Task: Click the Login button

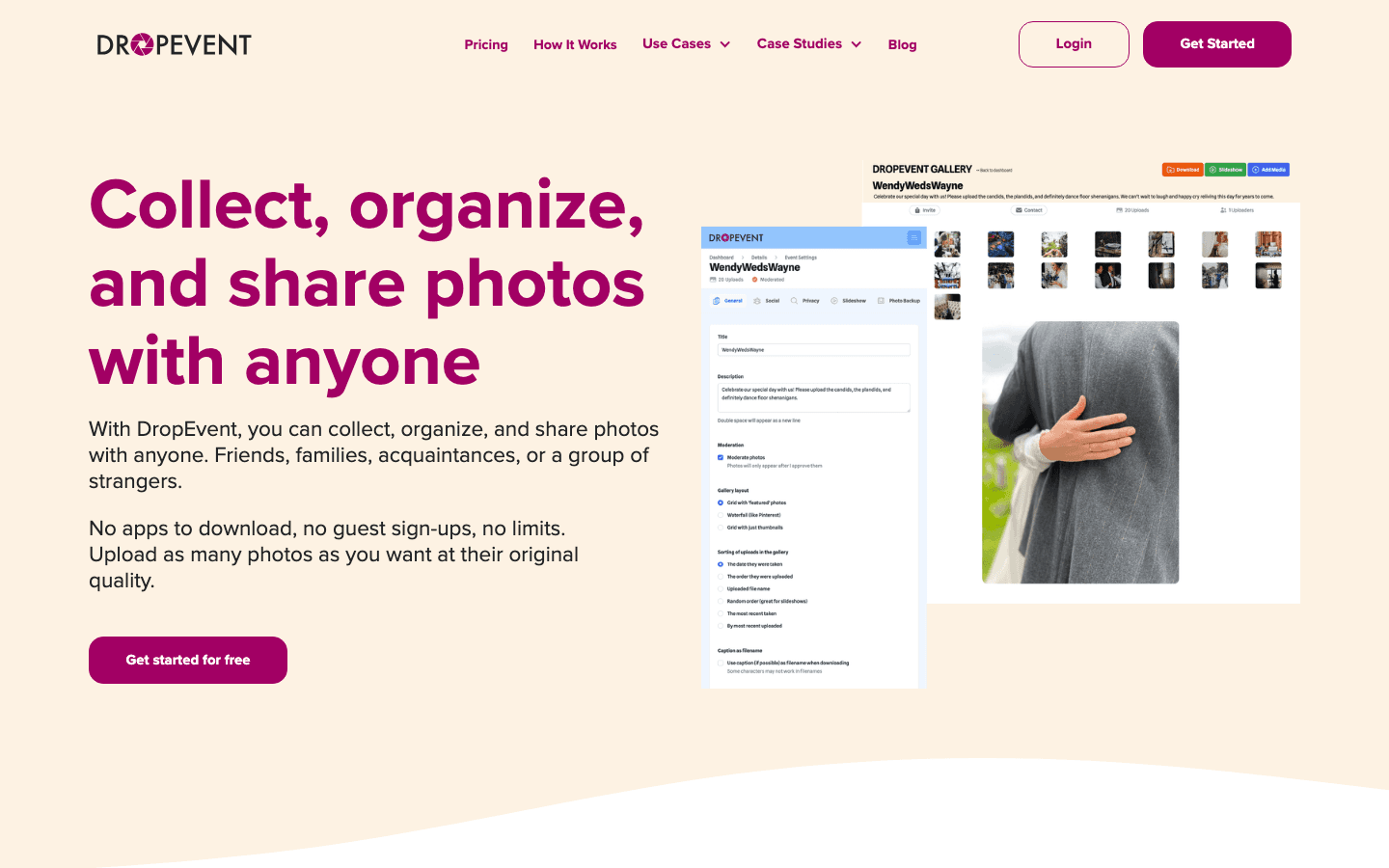Action: coord(1074,44)
